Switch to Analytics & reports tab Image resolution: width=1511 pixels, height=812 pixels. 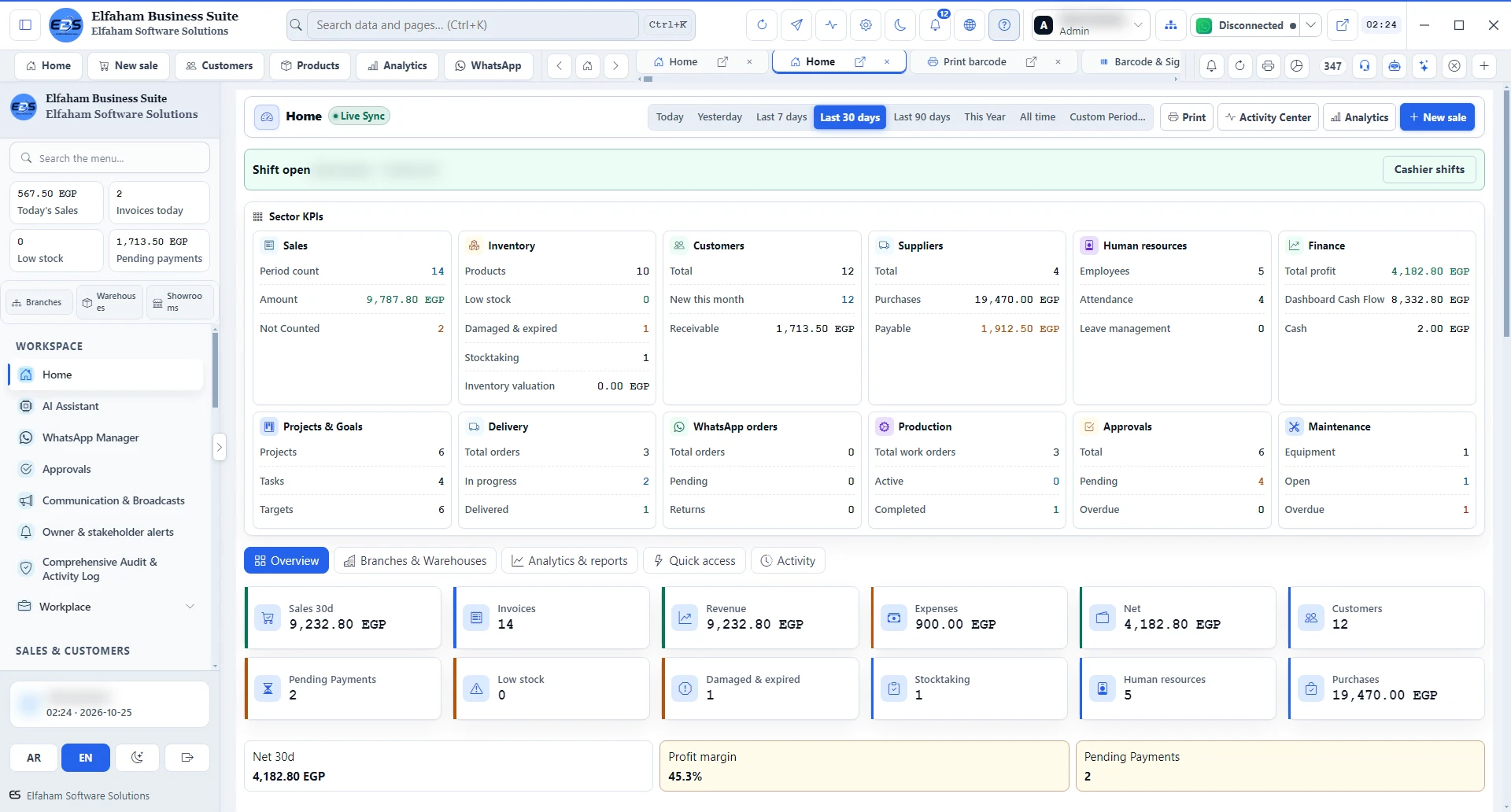[x=570, y=561]
